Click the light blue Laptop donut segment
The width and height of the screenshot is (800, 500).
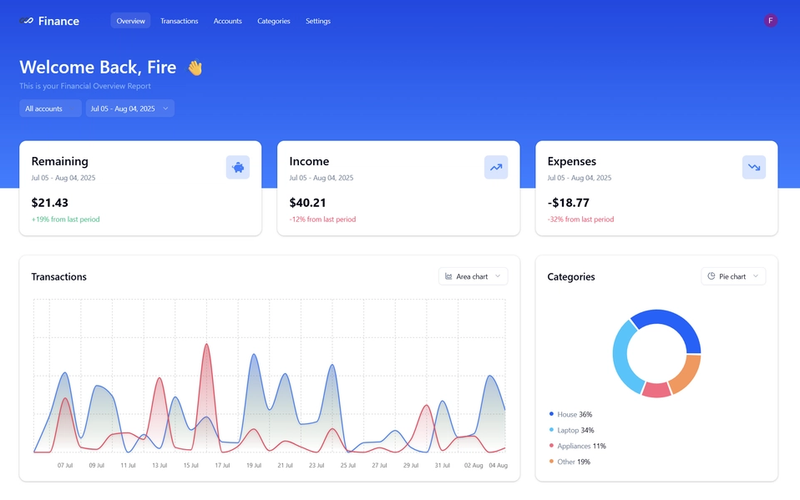tap(622, 357)
